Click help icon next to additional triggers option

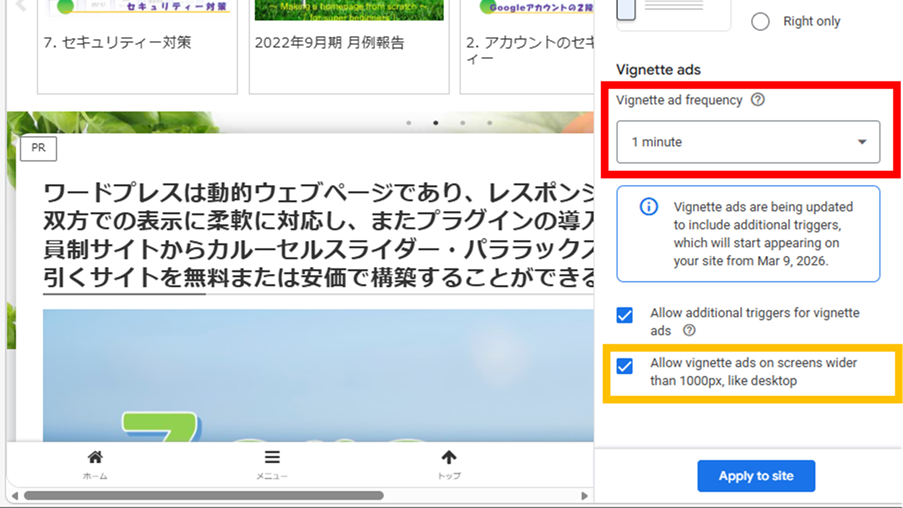pyautogui.click(x=689, y=330)
